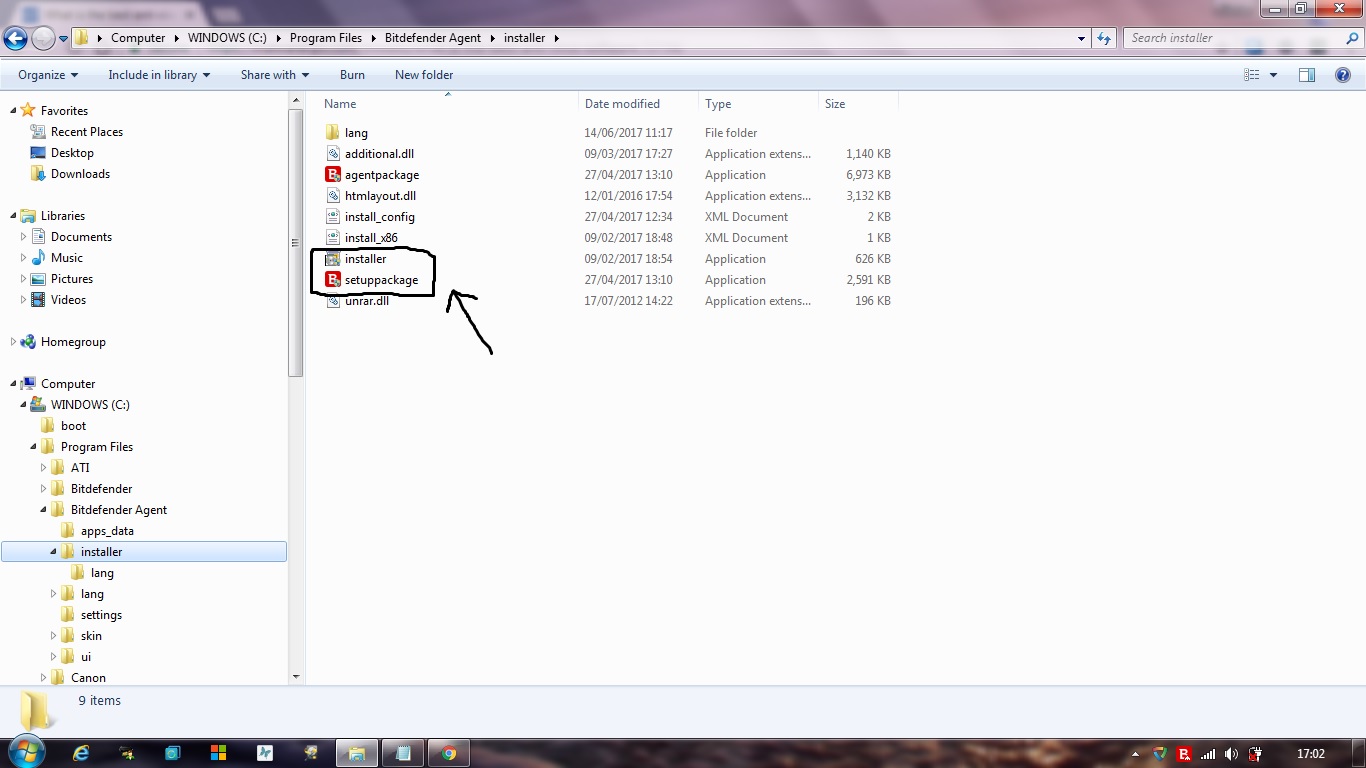Open Downloads in Favorites

(80, 174)
